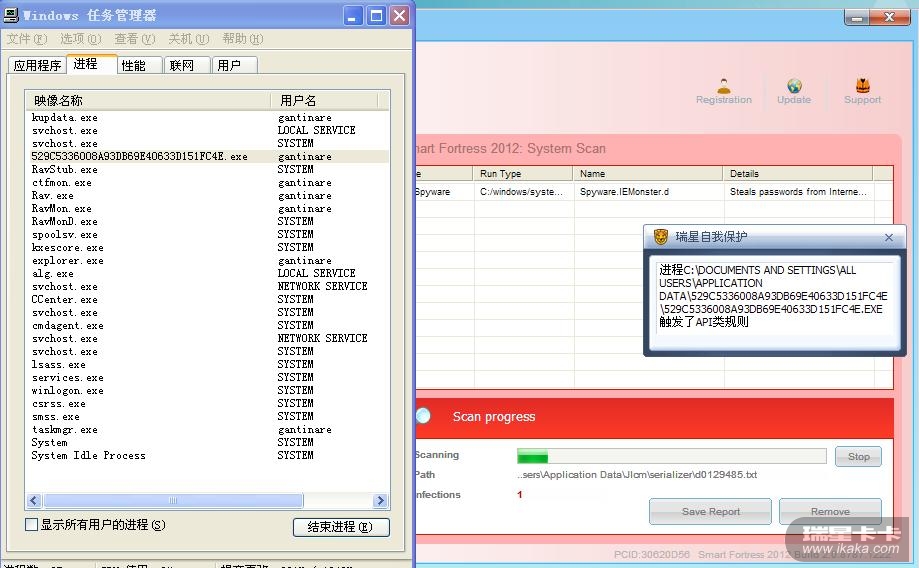
Task: Select explorer.exe process
Action: pos(208,261)
